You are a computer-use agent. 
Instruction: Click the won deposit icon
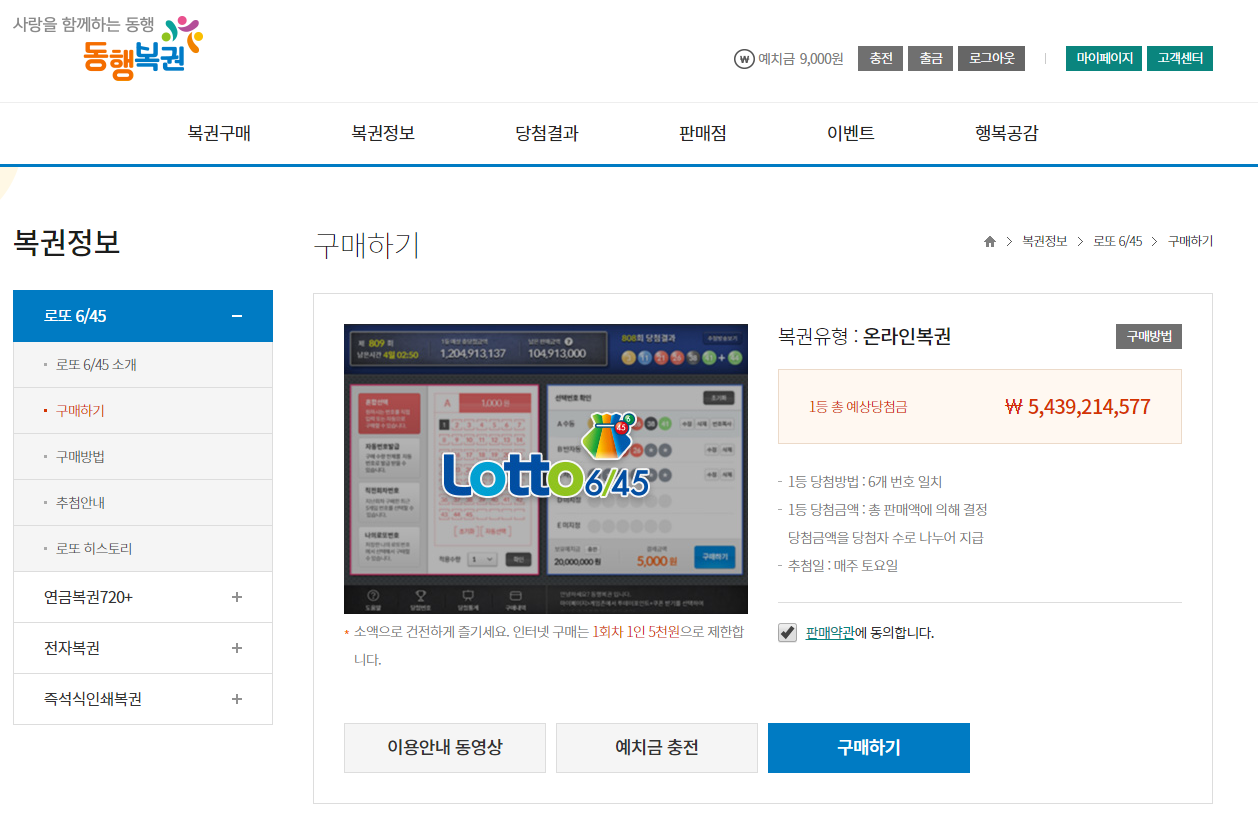[743, 59]
